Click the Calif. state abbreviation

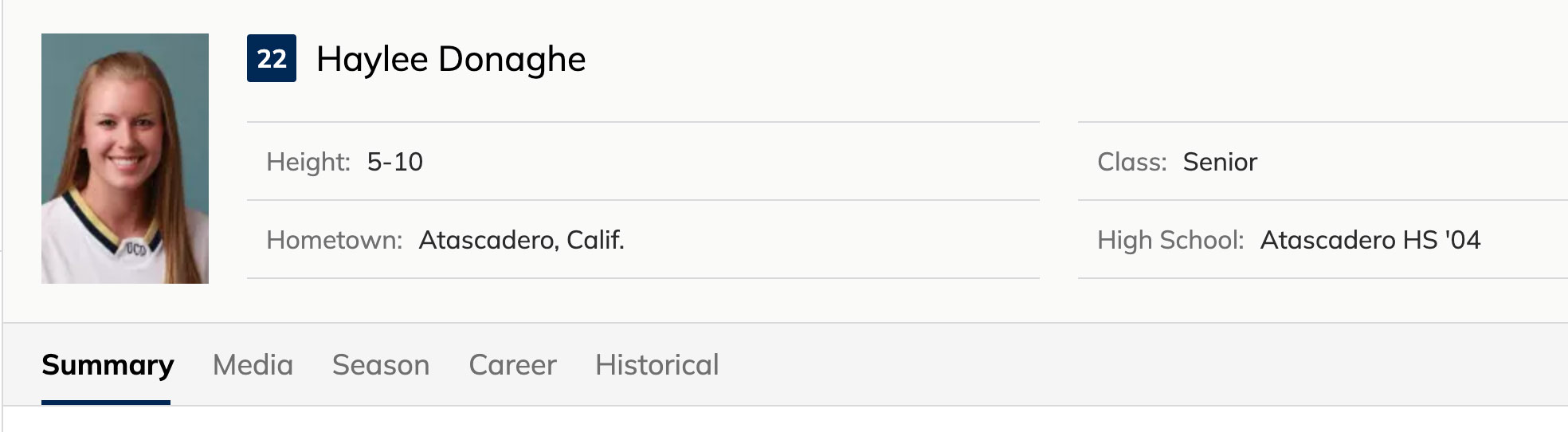pos(595,240)
